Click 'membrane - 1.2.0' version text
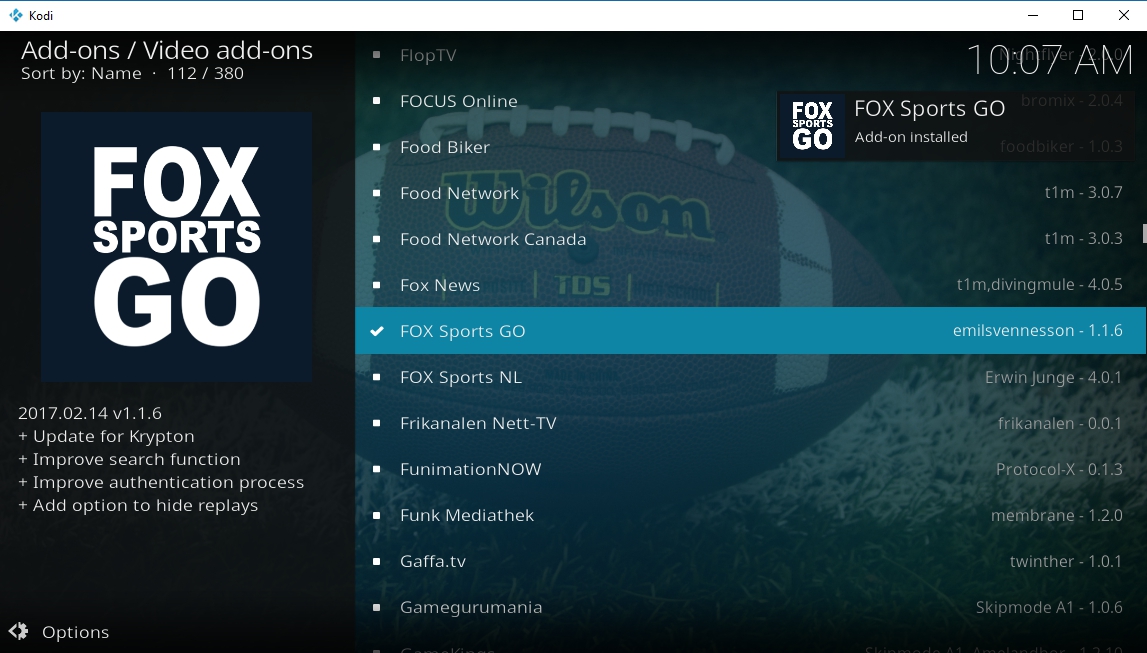1147x653 pixels. coord(1056,516)
